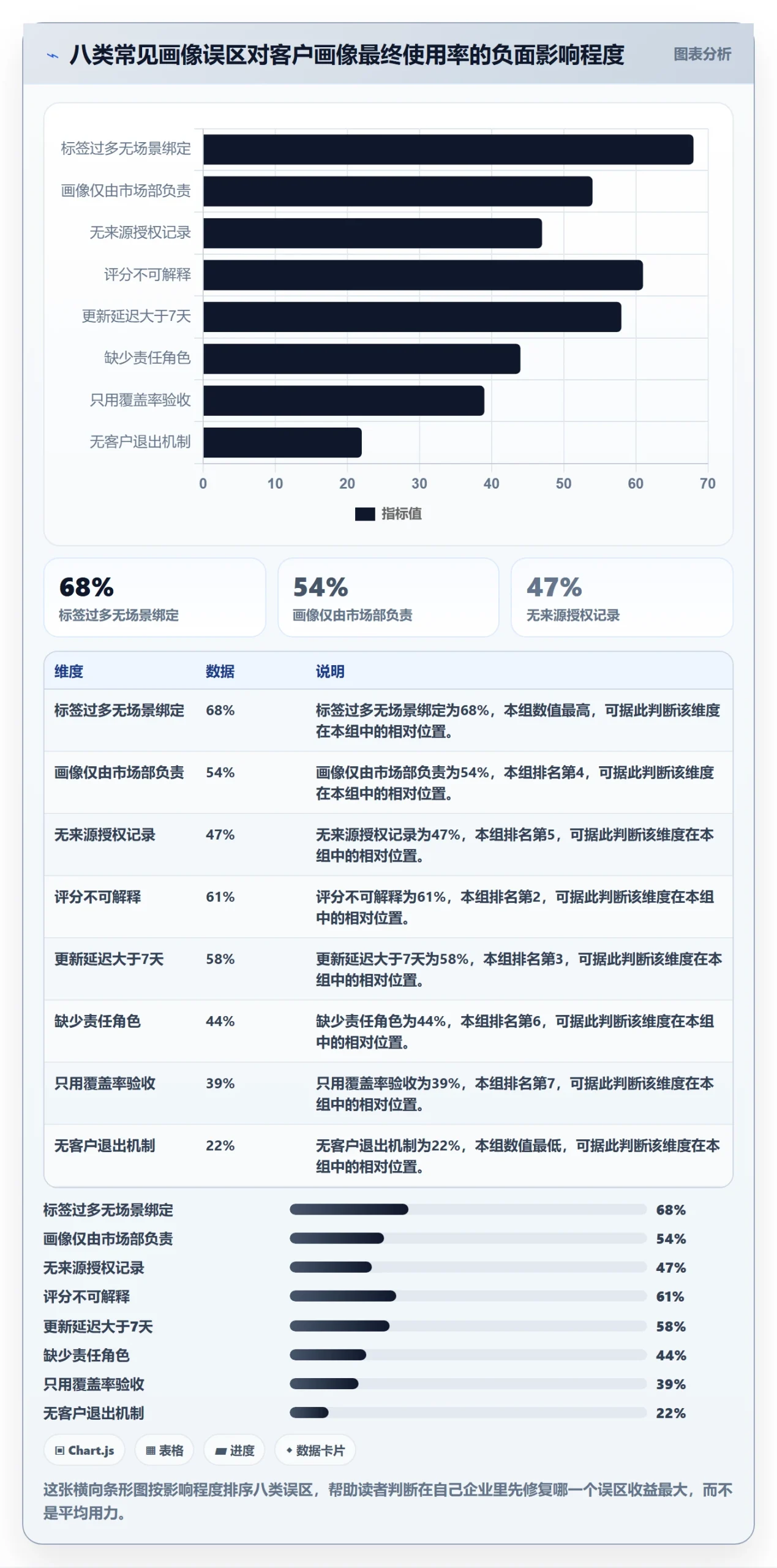Click the 无来源授权记录 chart bar

pos(373,233)
